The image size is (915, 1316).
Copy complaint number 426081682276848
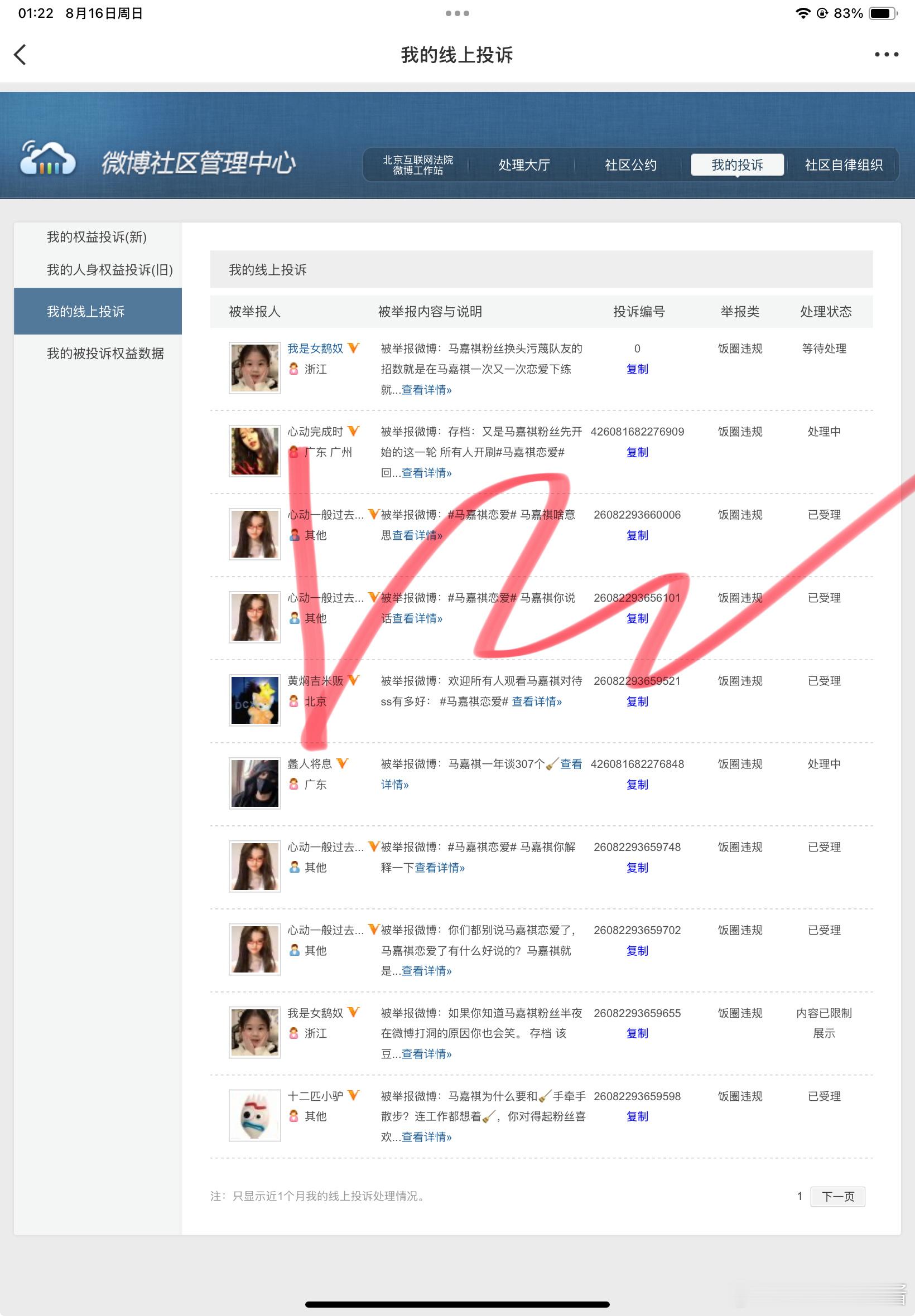[x=637, y=785]
